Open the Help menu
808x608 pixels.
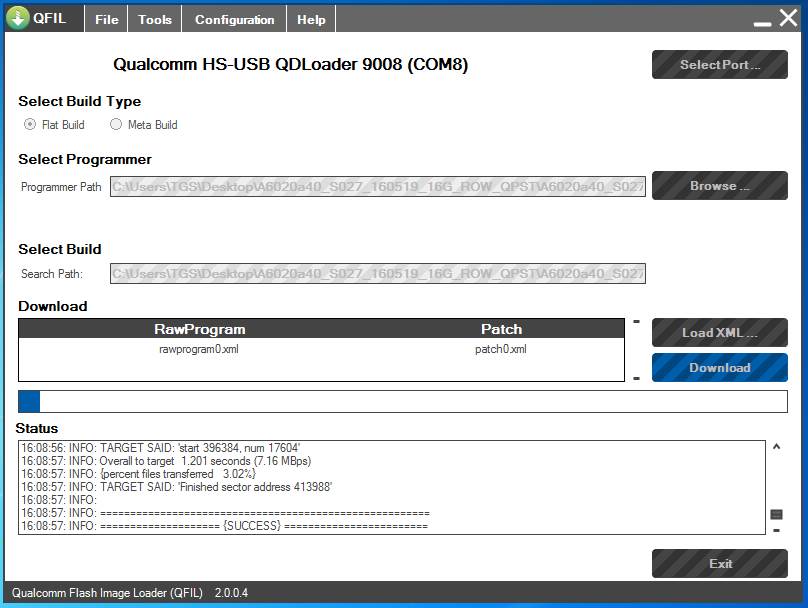pyautogui.click(x=311, y=20)
